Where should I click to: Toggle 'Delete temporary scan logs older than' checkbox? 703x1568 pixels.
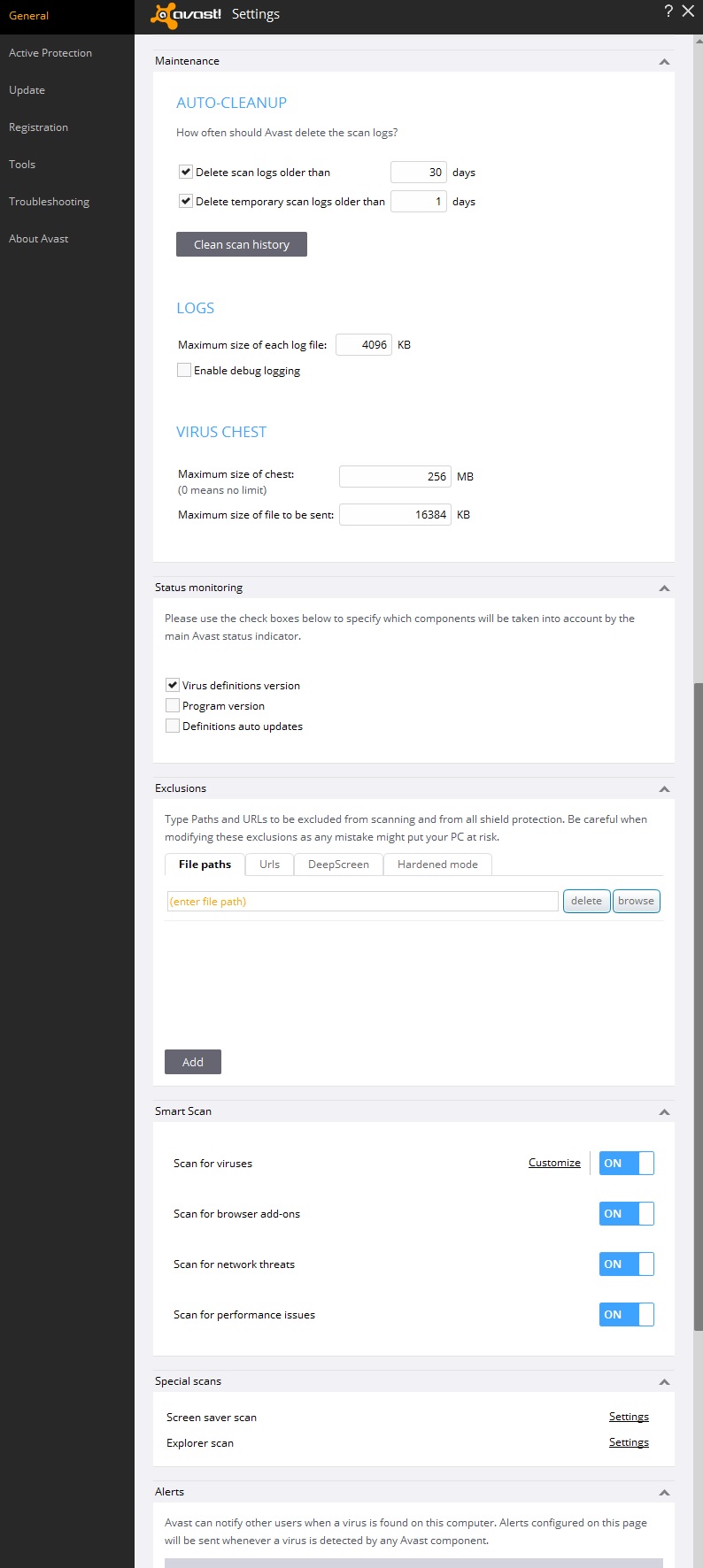coord(186,201)
